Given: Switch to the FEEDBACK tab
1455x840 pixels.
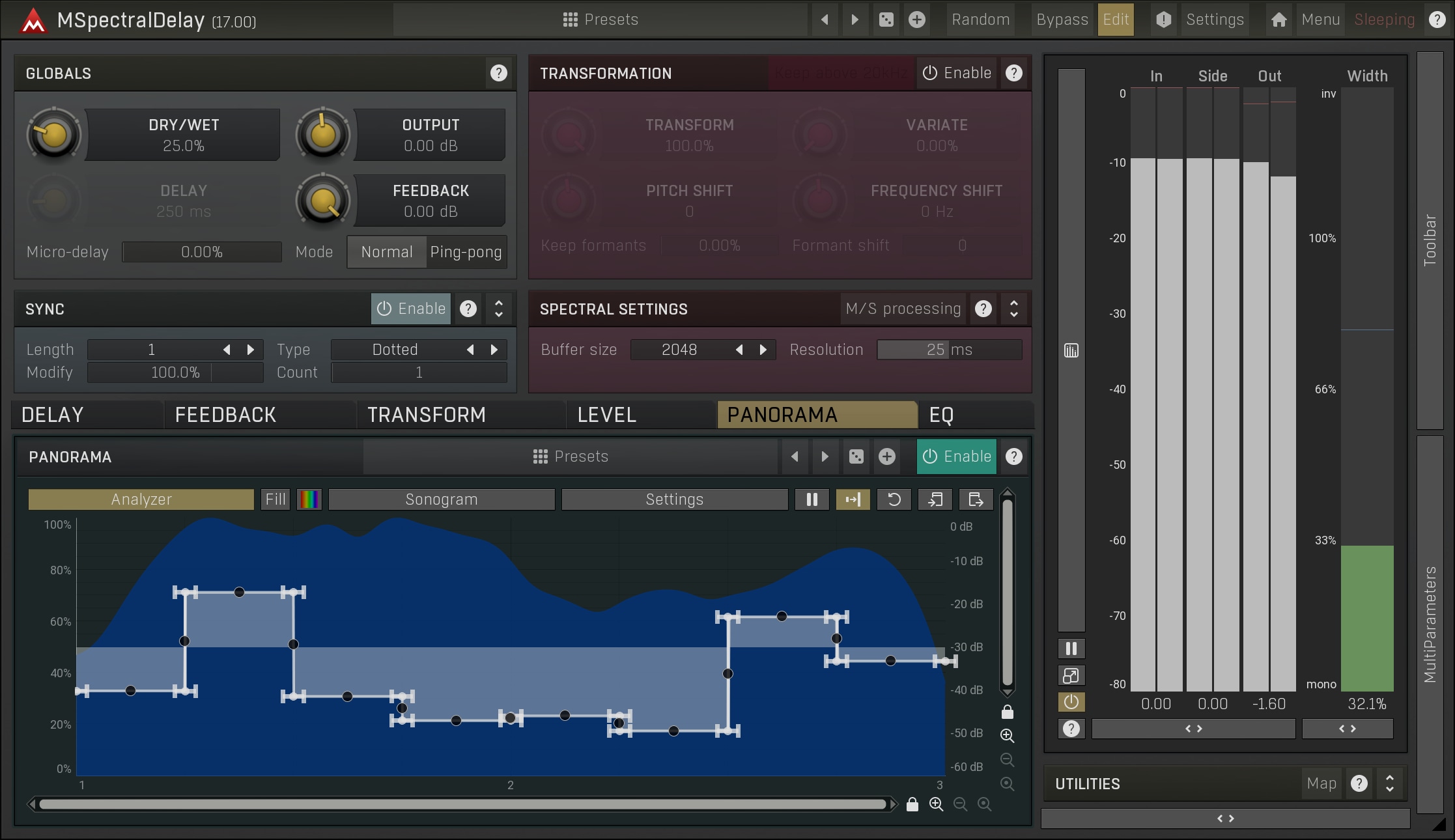Looking at the screenshot, I should point(225,415).
